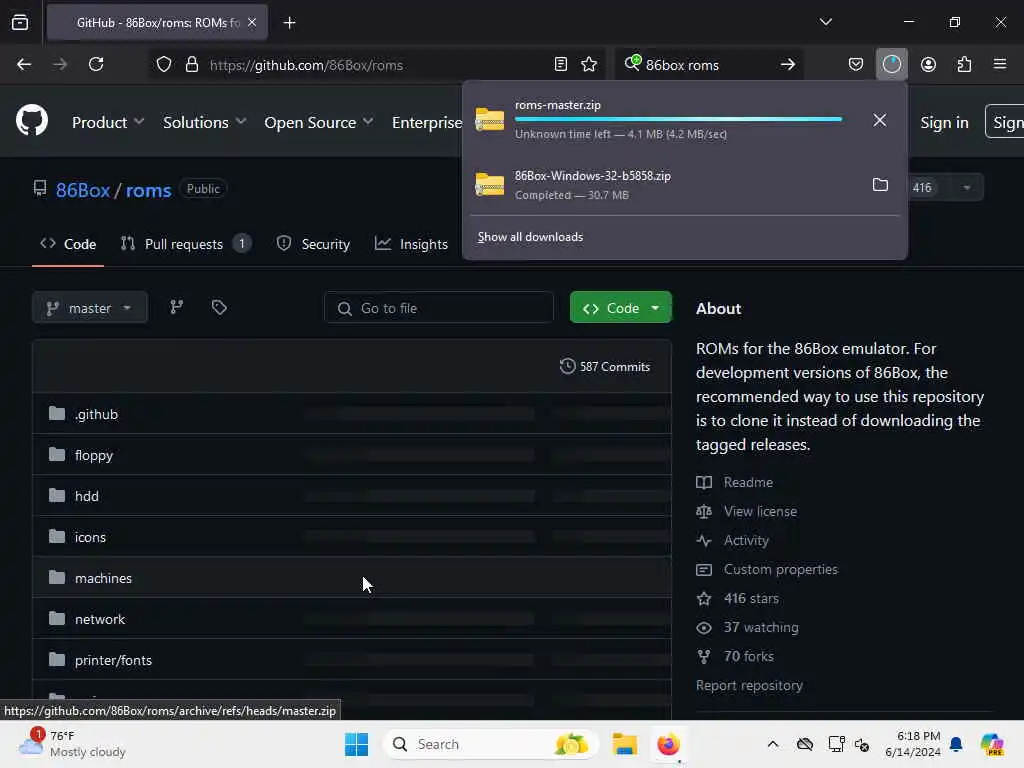Image resolution: width=1024 pixels, height=768 pixels.
Task: Open the notifications bell in taskbar
Action: click(x=956, y=744)
